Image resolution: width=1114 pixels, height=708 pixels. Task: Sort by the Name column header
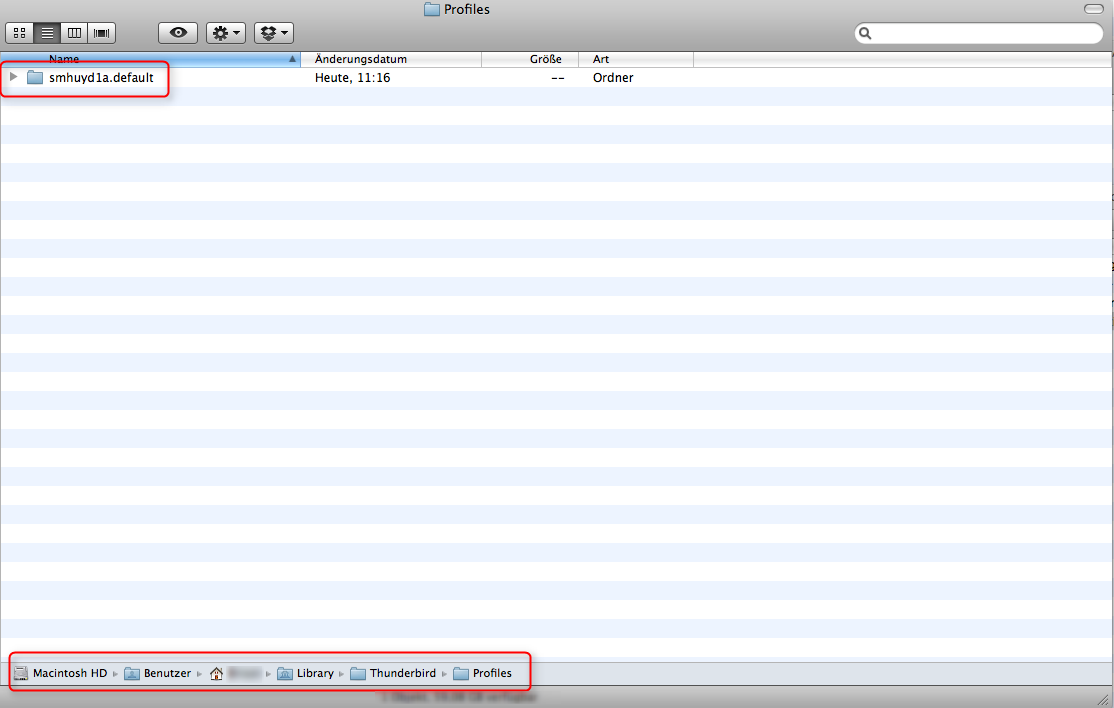[150, 59]
